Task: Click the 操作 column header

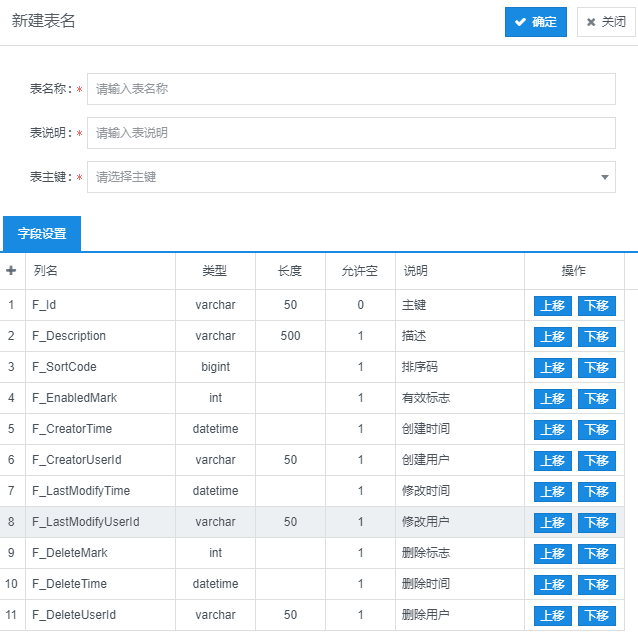Action: (574, 271)
